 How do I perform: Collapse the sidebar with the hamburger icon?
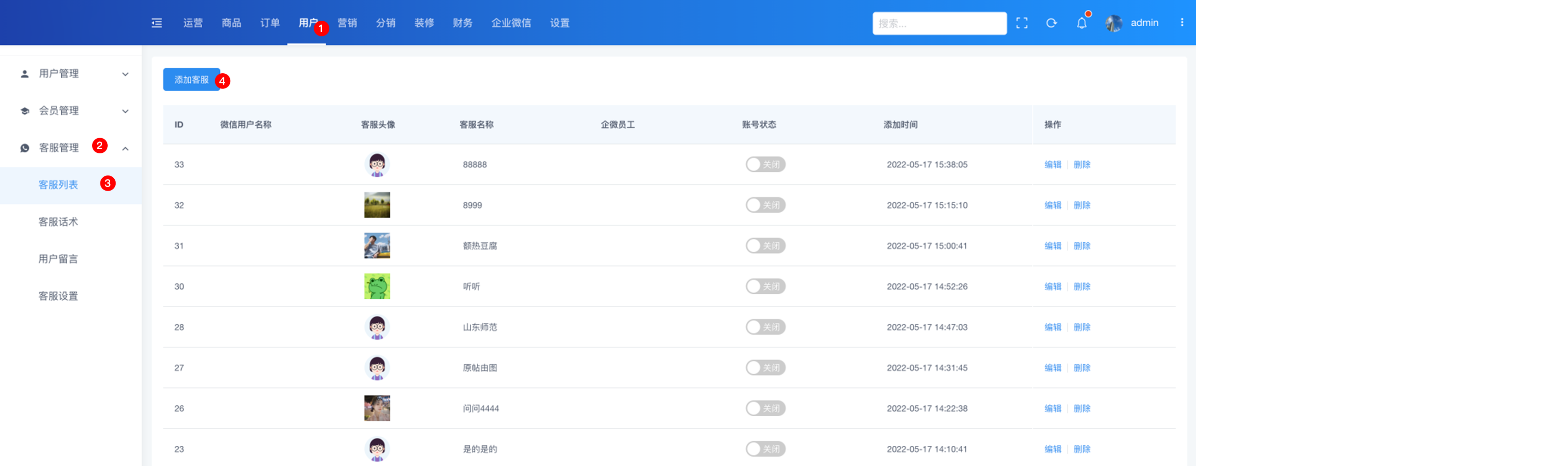click(157, 23)
